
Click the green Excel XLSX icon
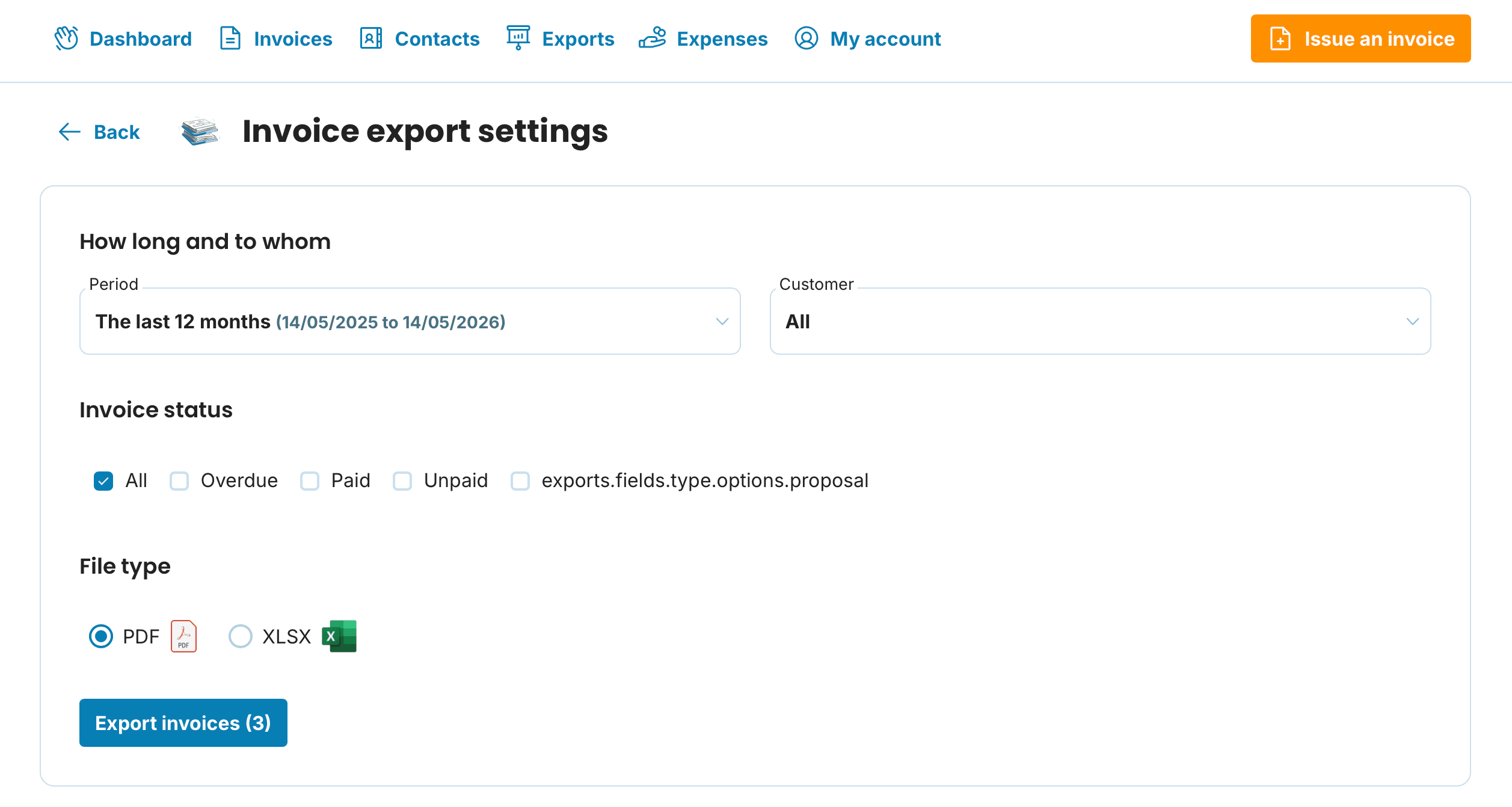click(339, 636)
